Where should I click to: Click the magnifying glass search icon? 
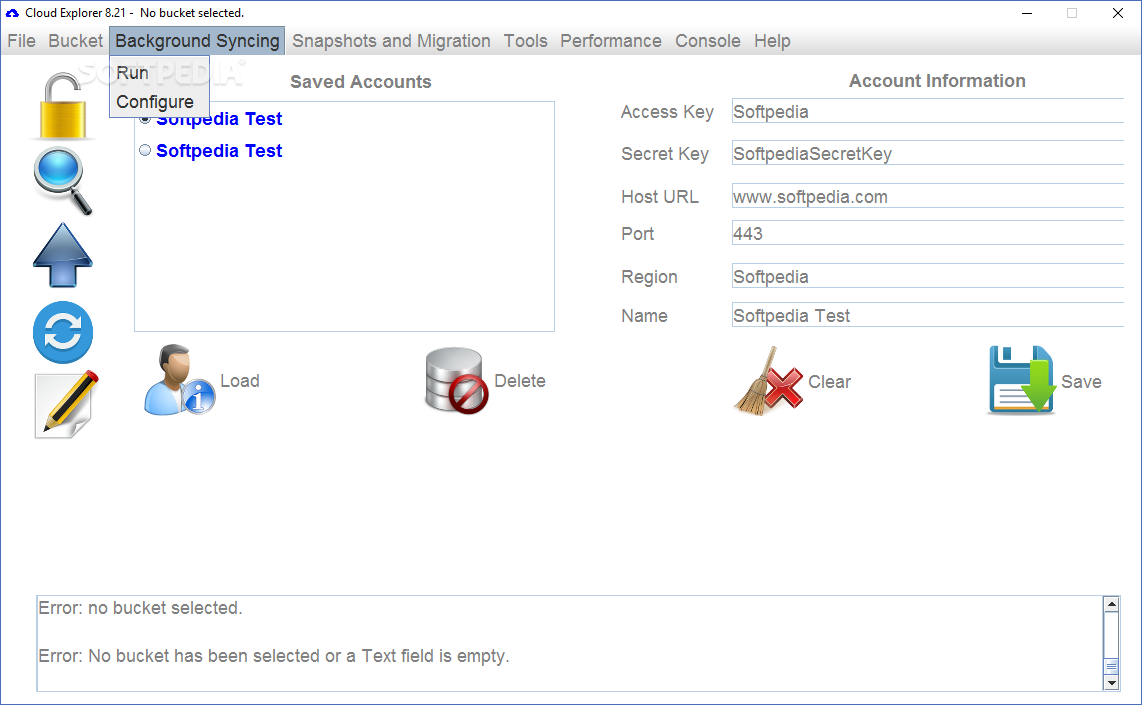[x=63, y=181]
